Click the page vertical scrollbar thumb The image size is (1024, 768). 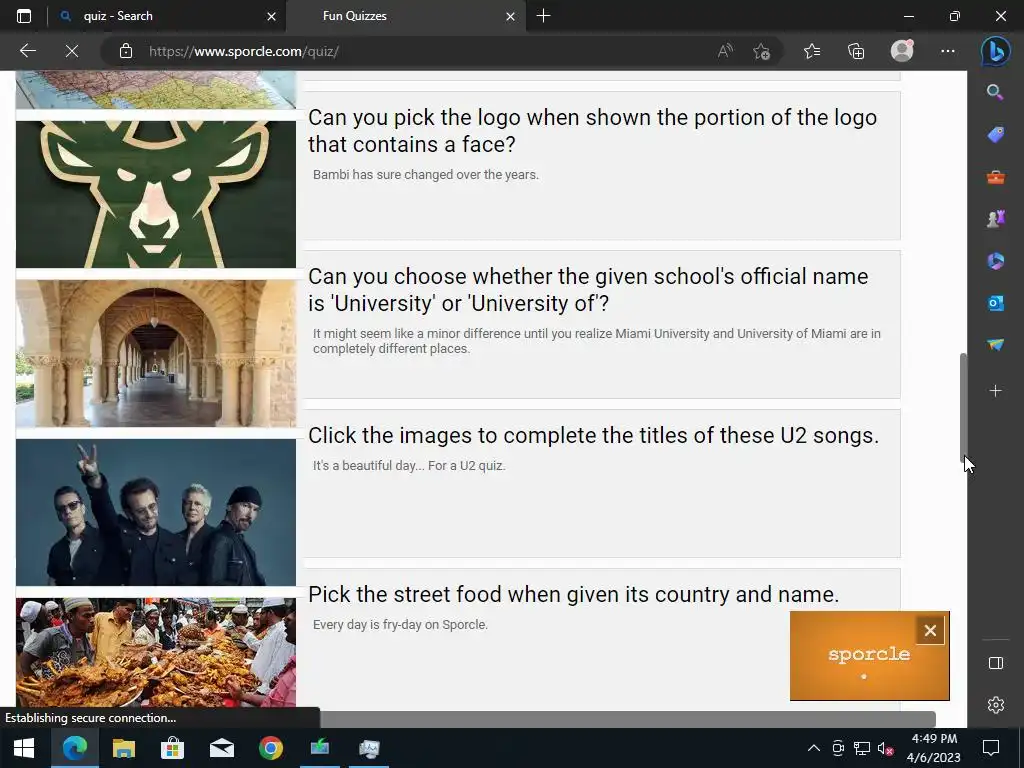pyautogui.click(x=963, y=408)
